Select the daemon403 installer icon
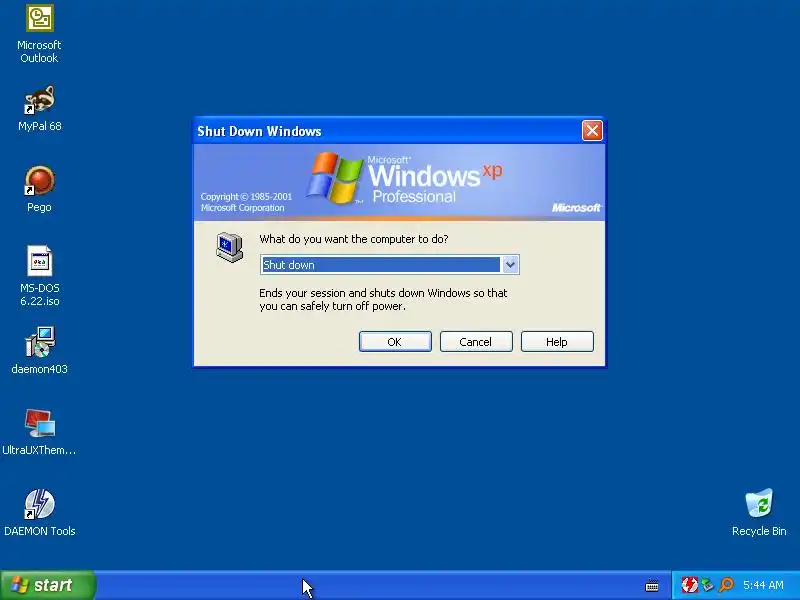This screenshot has width=800, height=600. [x=39, y=342]
